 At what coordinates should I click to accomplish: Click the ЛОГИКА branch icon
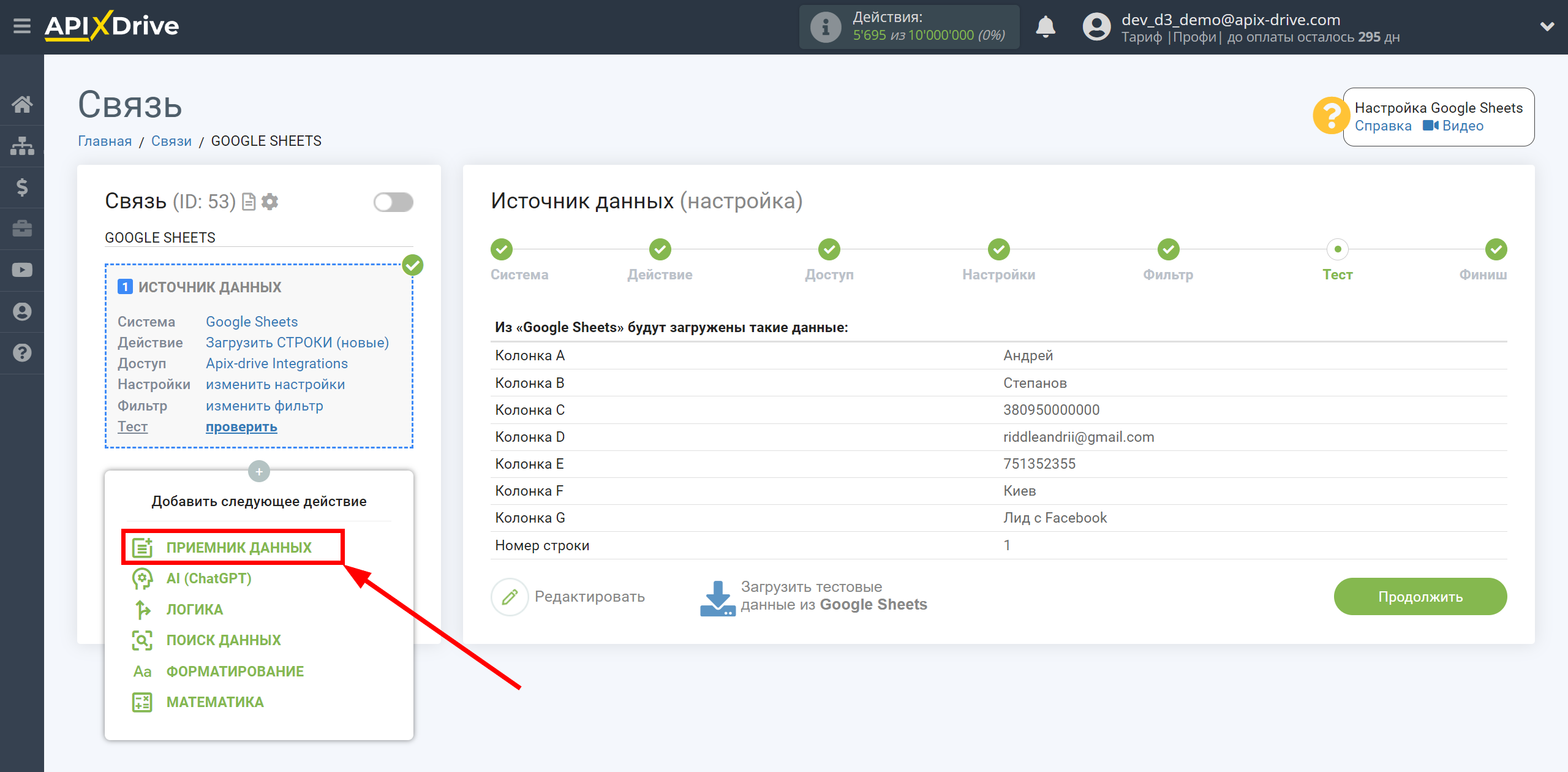[x=142, y=610]
